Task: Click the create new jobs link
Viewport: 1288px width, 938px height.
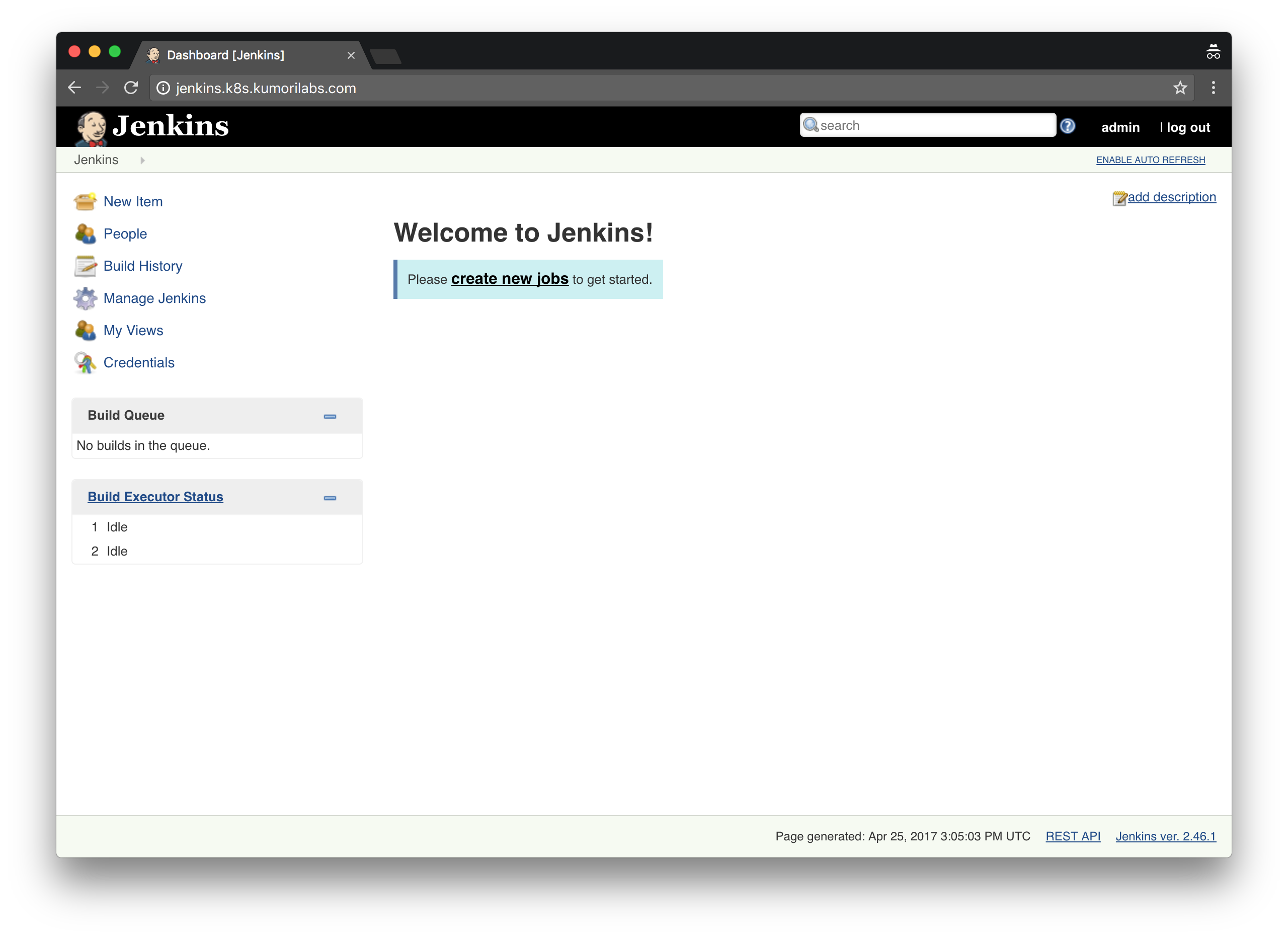Action: [x=510, y=279]
